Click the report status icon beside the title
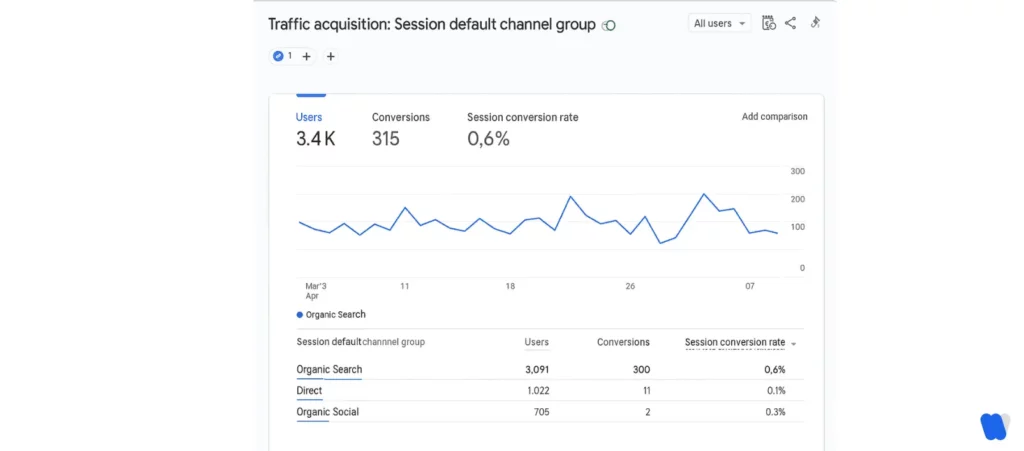This screenshot has width=1024, height=451. (609, 26)
